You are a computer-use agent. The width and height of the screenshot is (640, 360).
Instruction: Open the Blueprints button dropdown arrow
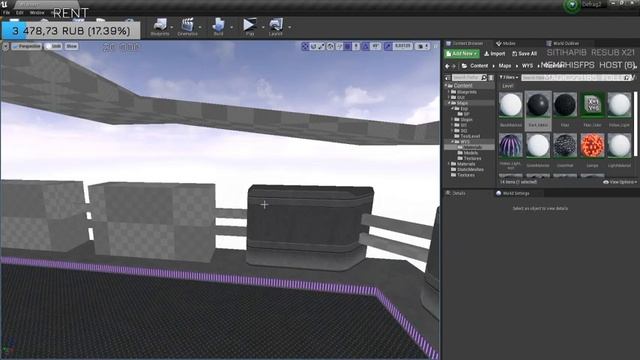(x=172, y=27)
